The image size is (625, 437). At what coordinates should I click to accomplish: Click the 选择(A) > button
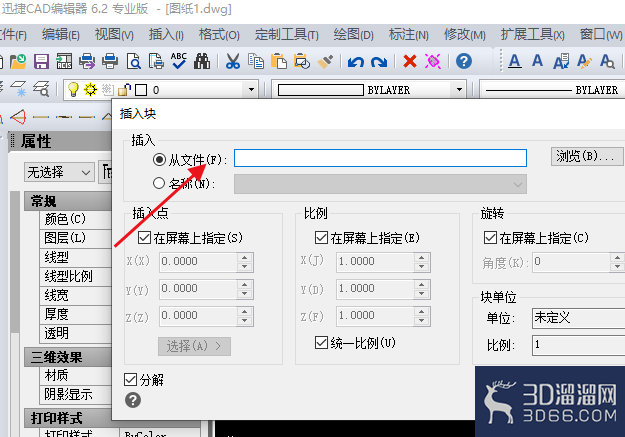point(194,346)
